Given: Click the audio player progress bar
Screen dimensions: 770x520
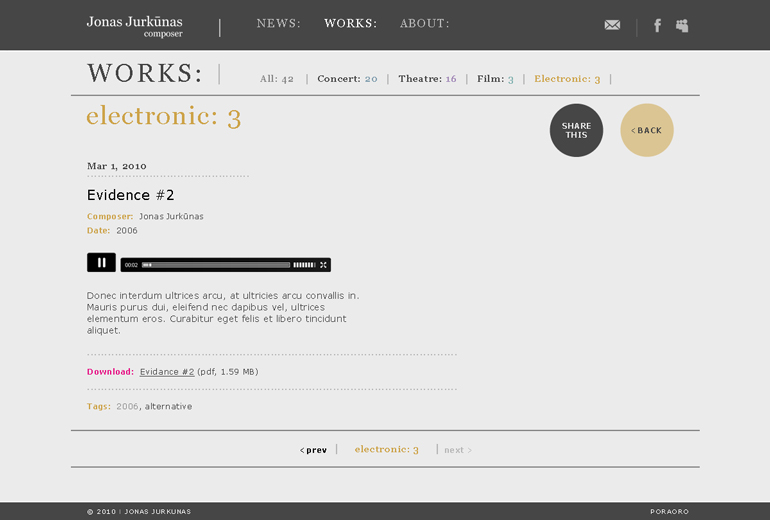Looking at the screenshot, I should coord(216,265).
